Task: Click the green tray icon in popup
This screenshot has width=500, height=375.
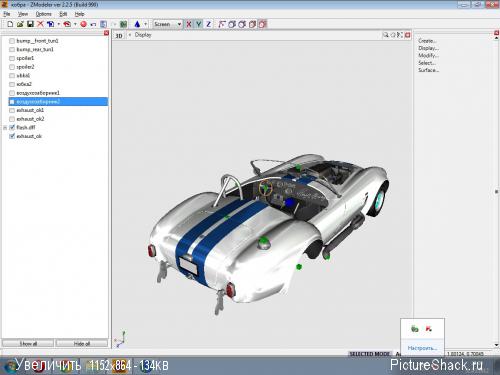Action: 415,329
